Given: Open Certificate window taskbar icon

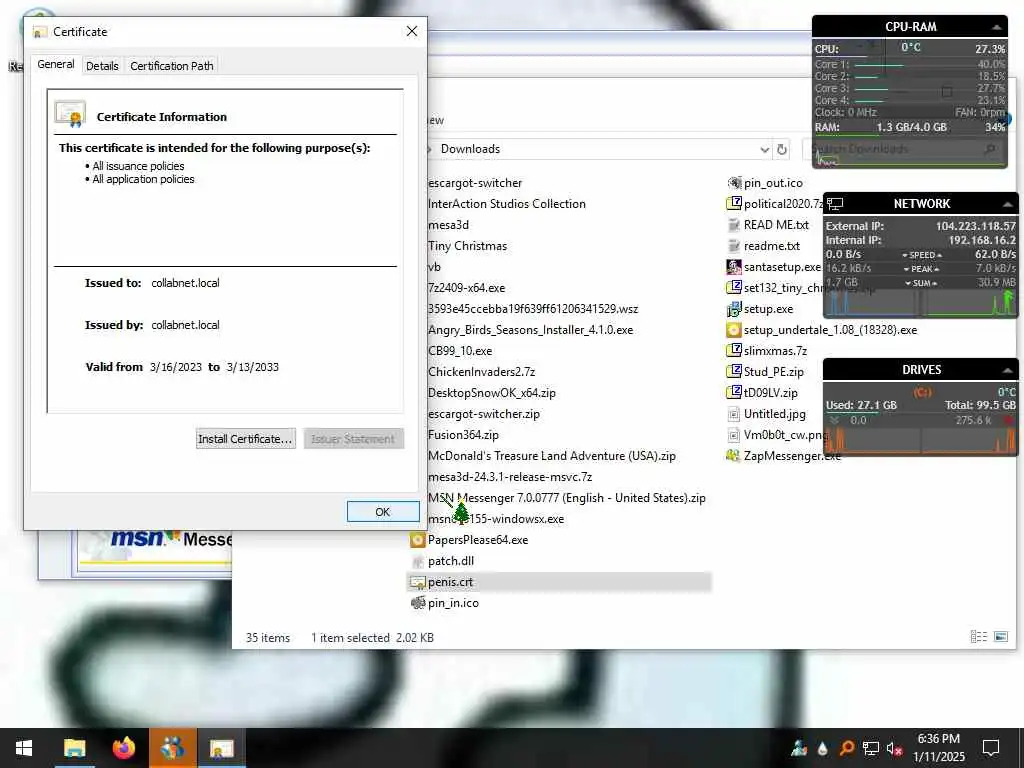Looking at the screenshot, I should pos(221,748).
